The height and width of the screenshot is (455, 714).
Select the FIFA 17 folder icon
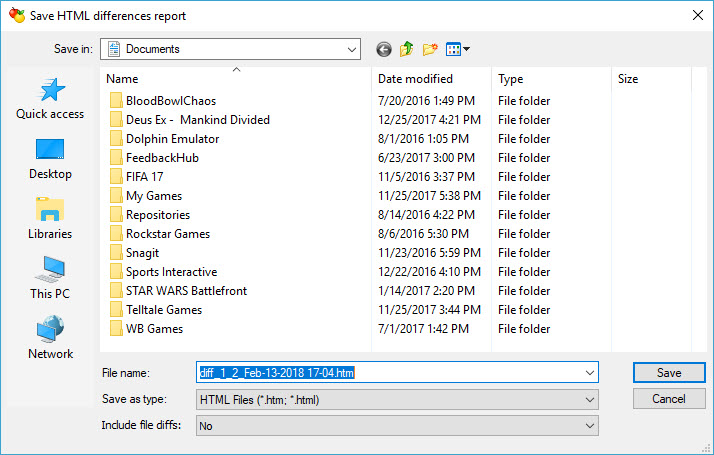[116, 177]
